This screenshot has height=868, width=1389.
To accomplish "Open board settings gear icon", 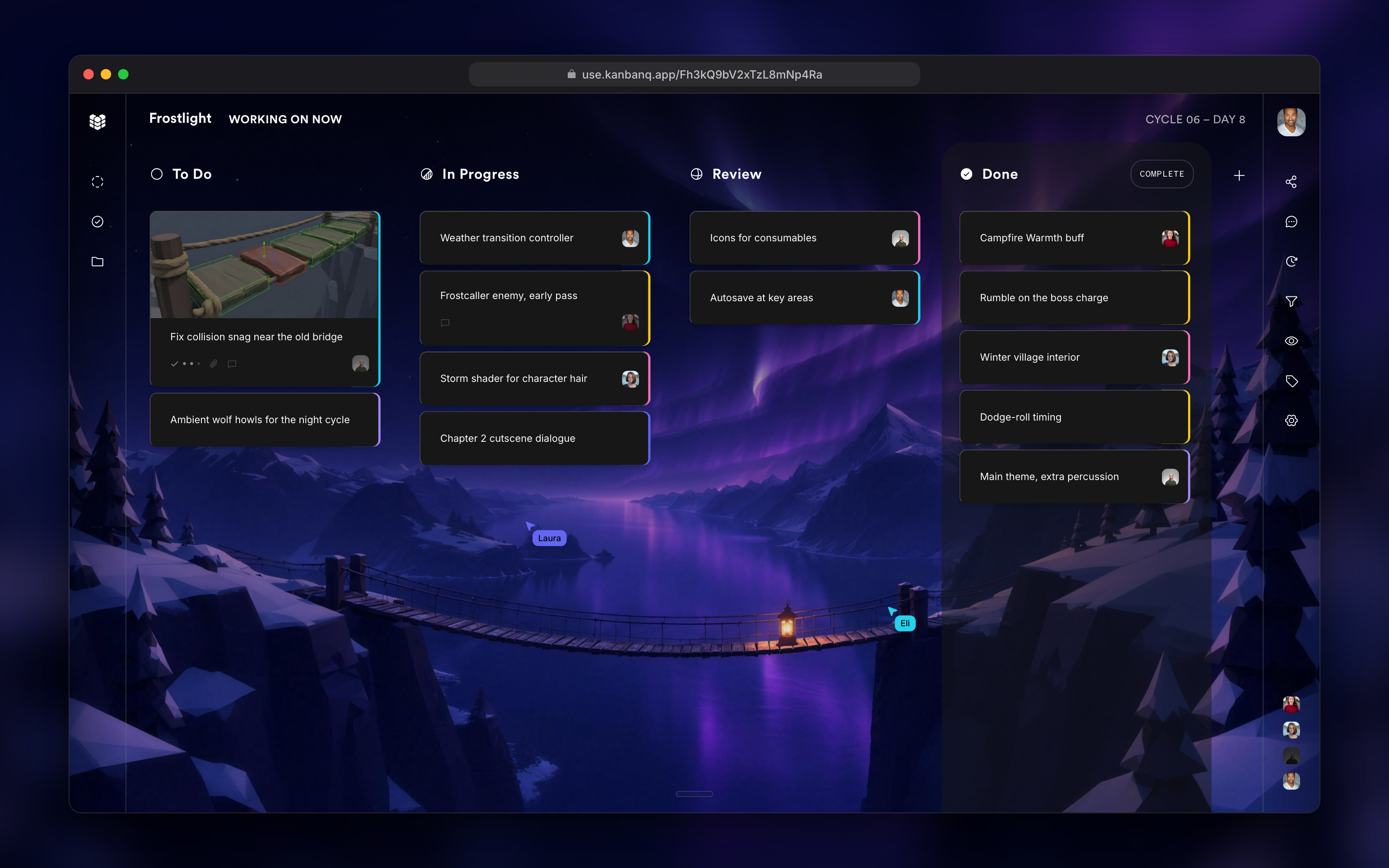I will click(x=1291, y=421).
